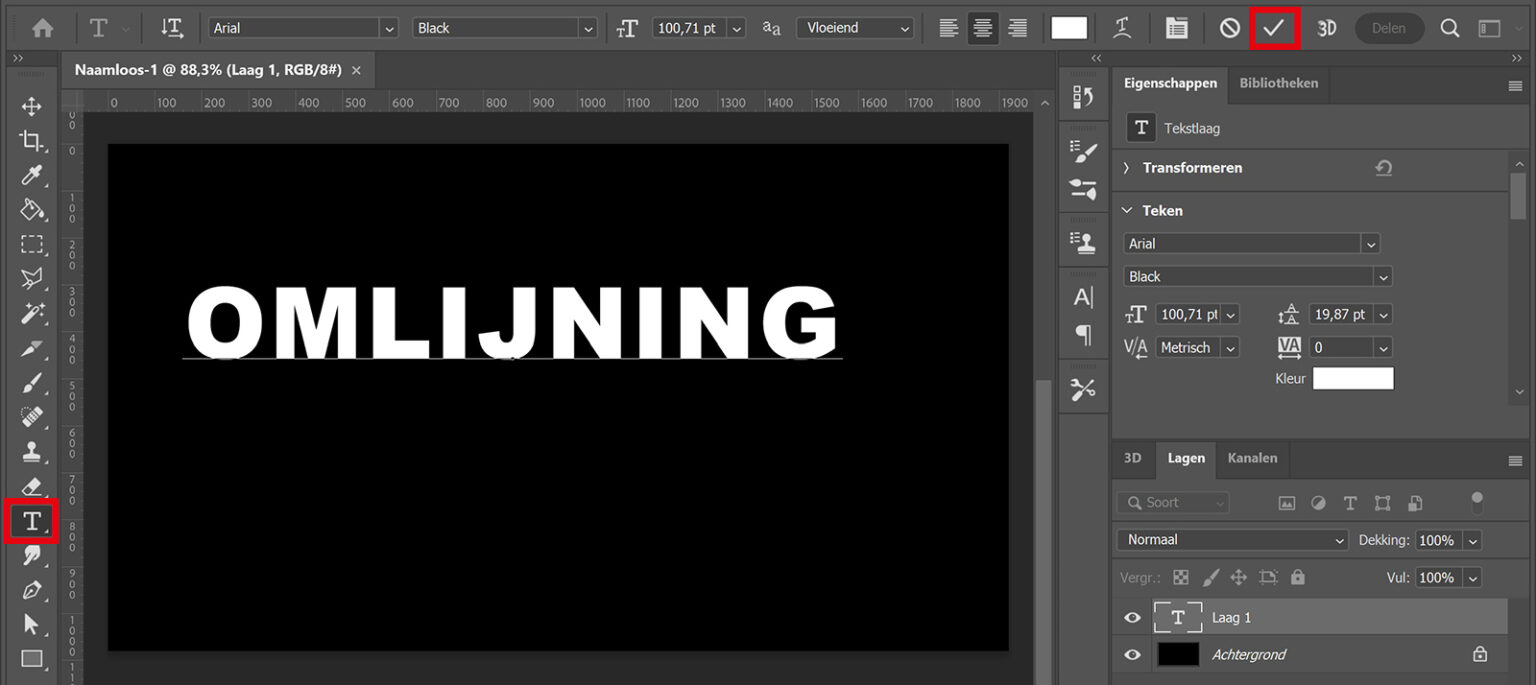Open the Bibliotheken tab
Image resolution: width=1536 pixels, height=685 pixels.
pyautogui.click(x=1278, y=85)
